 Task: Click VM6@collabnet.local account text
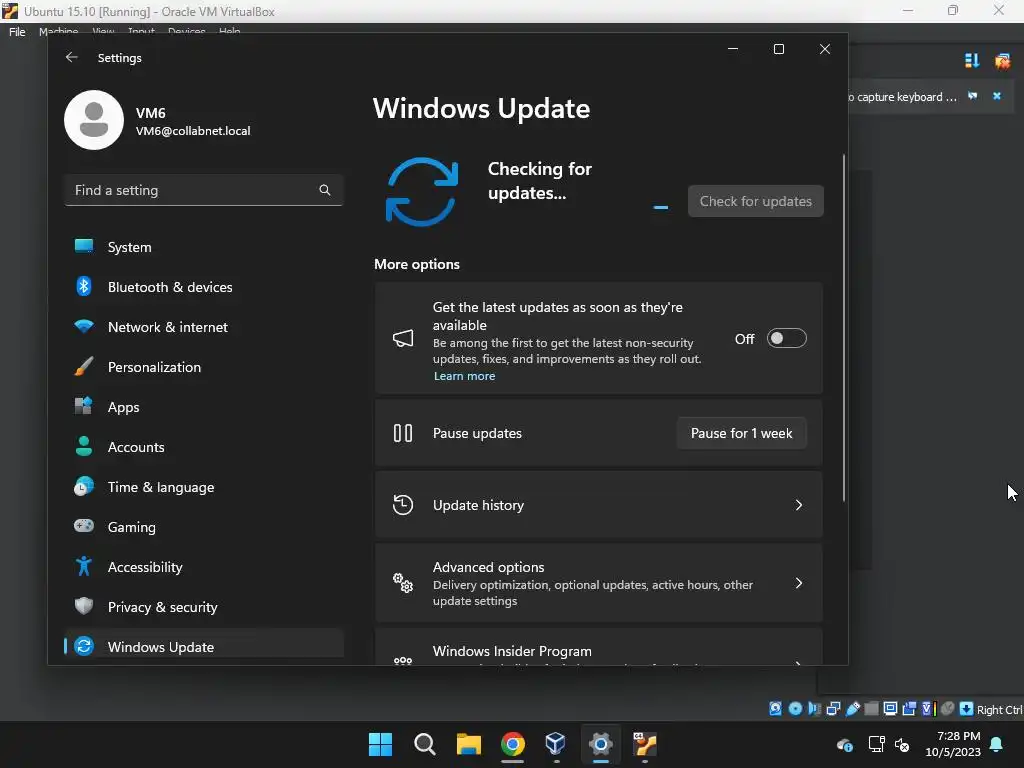[x=193, y=131]
